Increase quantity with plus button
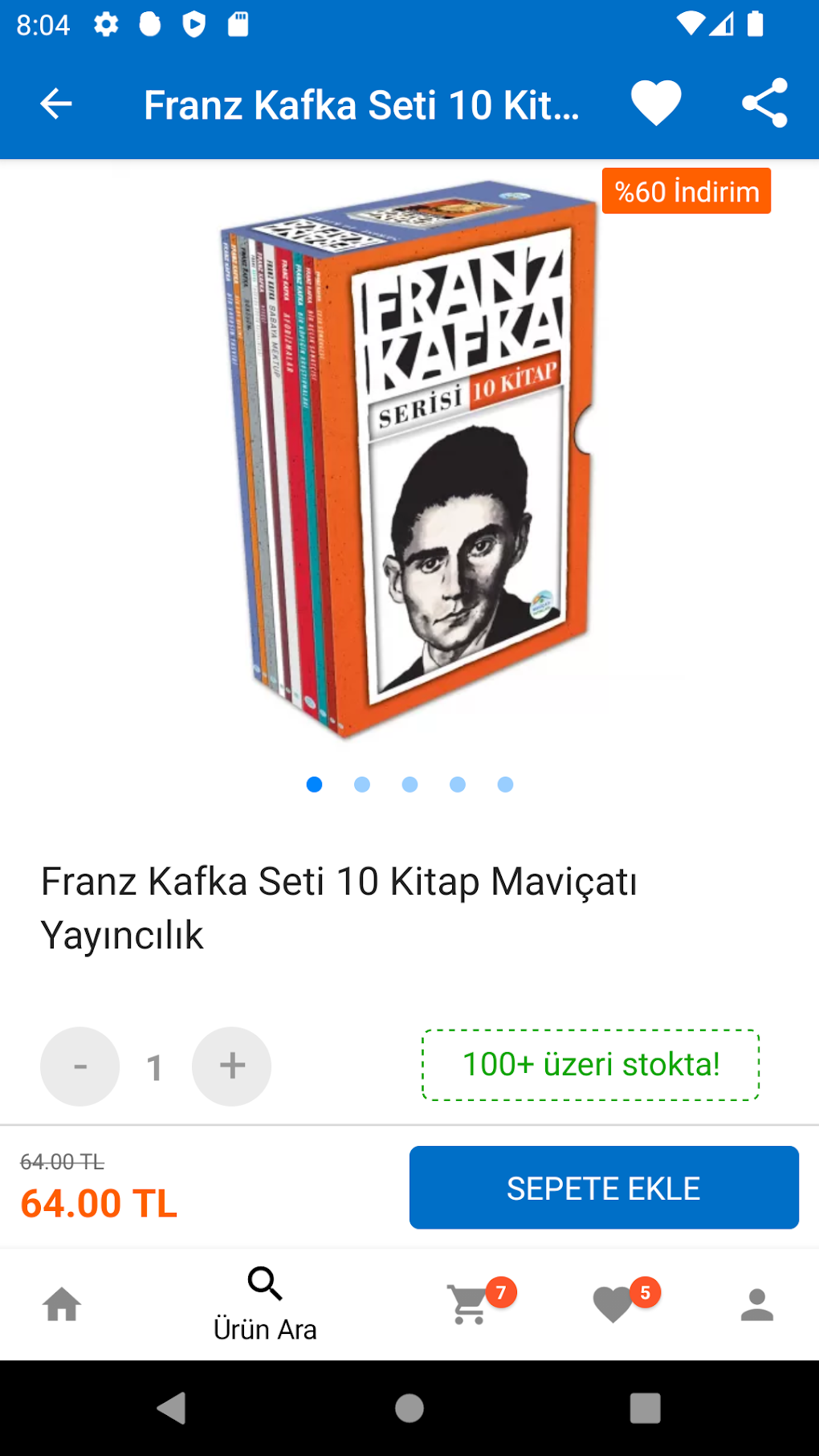Screen dimensions: 819x1456 [232, 1067]
